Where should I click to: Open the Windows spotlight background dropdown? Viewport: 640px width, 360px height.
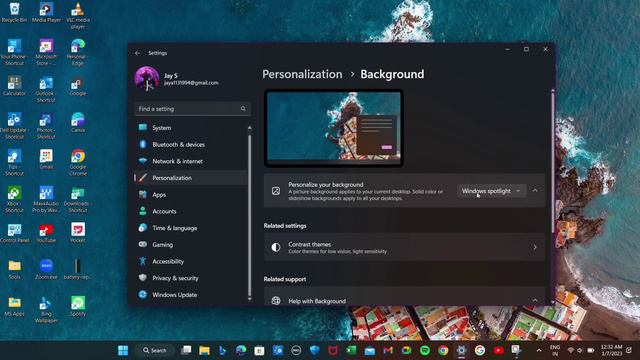point(491,191)
